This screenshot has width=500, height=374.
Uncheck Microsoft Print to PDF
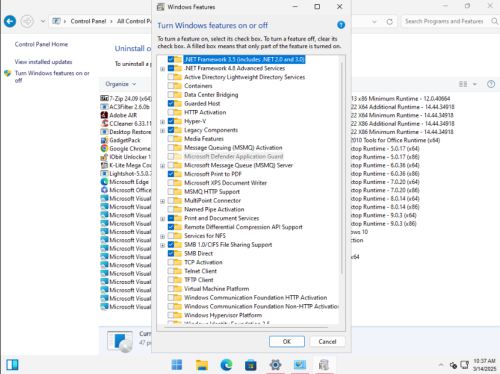point(171,174)
